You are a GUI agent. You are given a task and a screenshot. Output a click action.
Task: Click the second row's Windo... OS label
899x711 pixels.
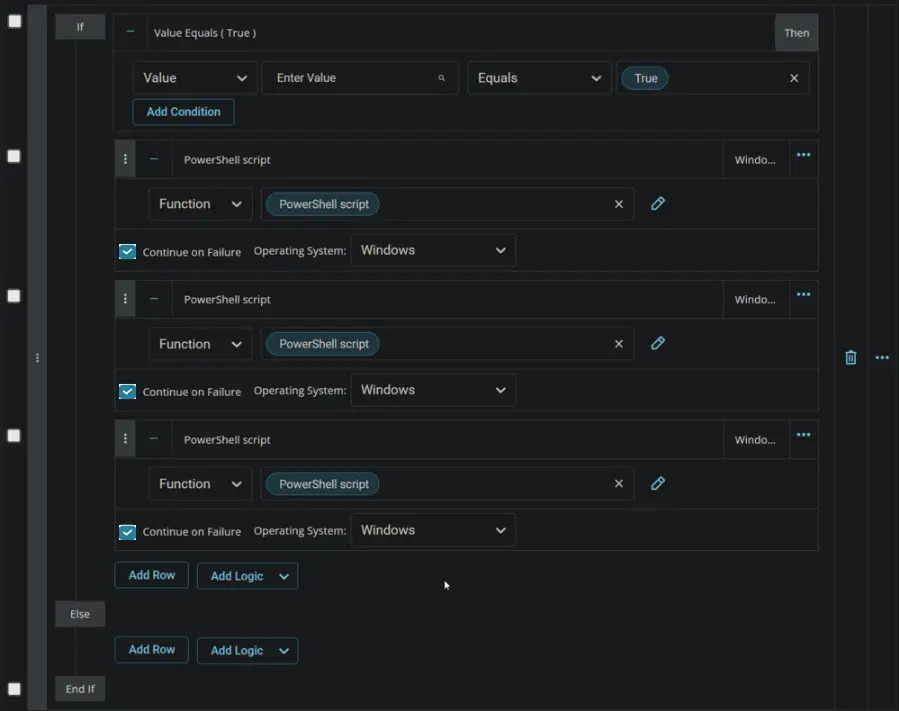click(x=755, y=300)
